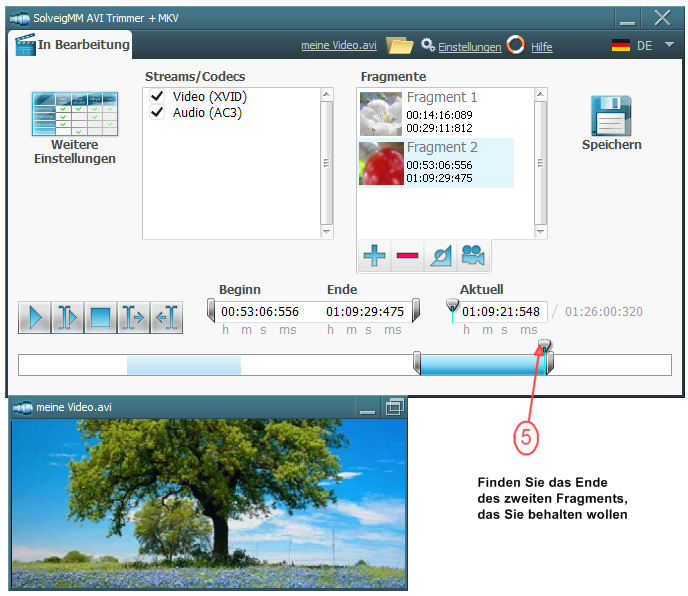The height and width of the screenshot is (596, 688).
Task: Click the Fragmente list scrollbar thumb
Action: point(540,163)
